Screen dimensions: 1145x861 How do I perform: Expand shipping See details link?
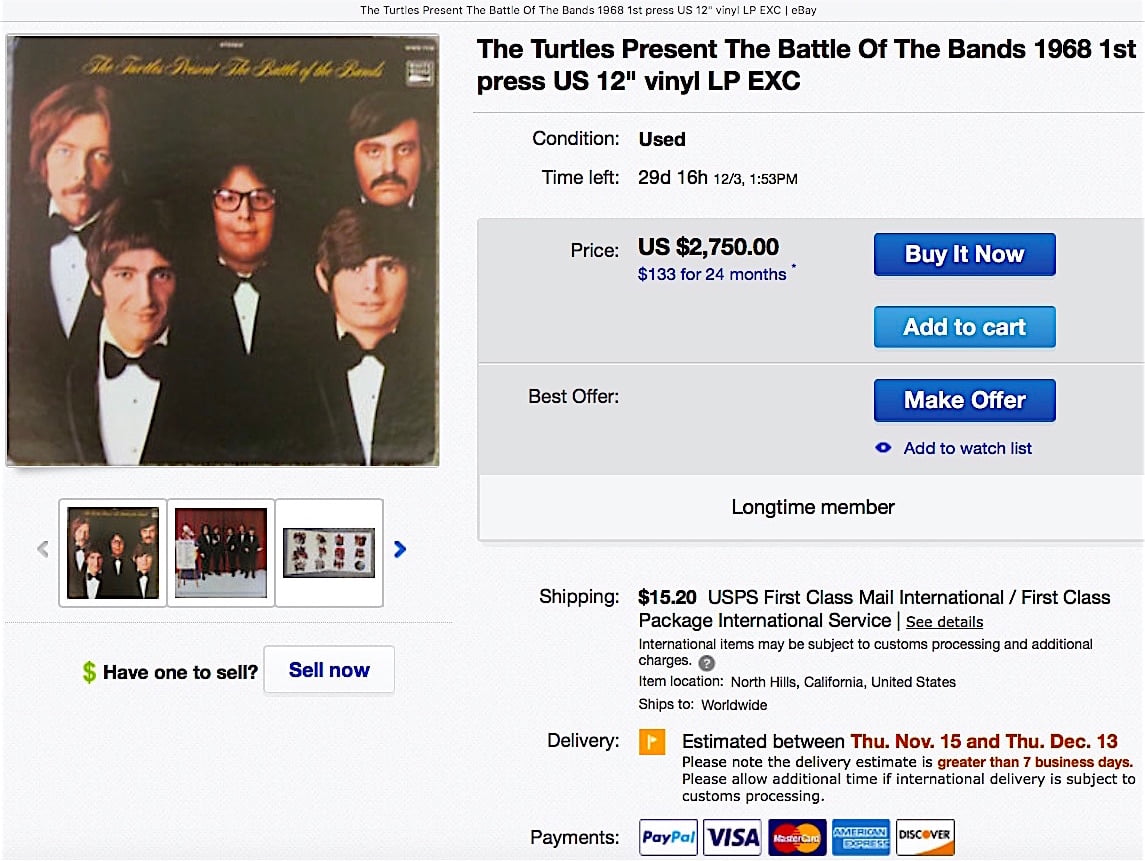coord(944,622)
